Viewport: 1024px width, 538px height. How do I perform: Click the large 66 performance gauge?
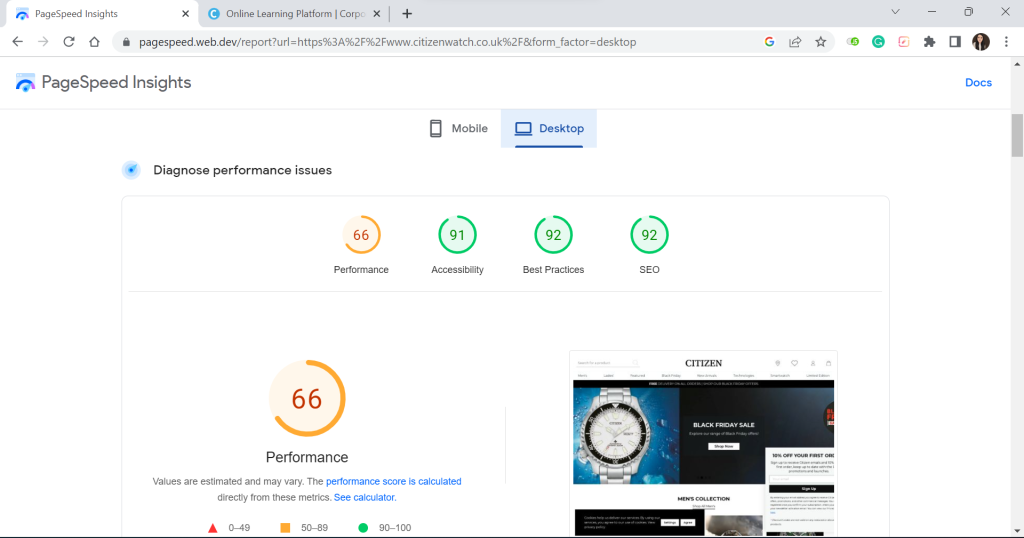307,398
